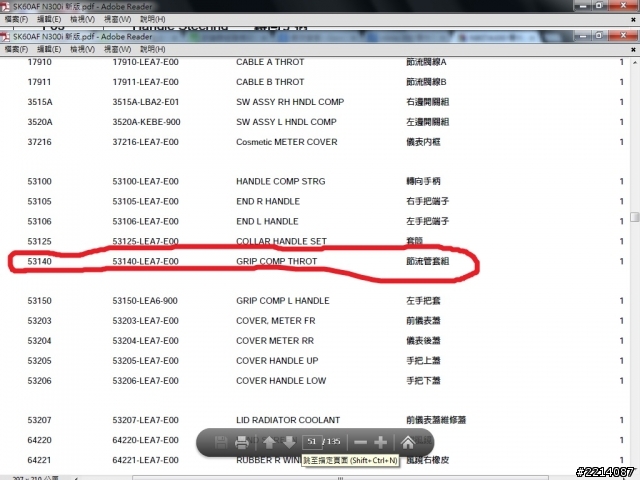Click part number 3515A-LBA2-E01
Viewport: 640px width, 480px height.
coord(145,102)
